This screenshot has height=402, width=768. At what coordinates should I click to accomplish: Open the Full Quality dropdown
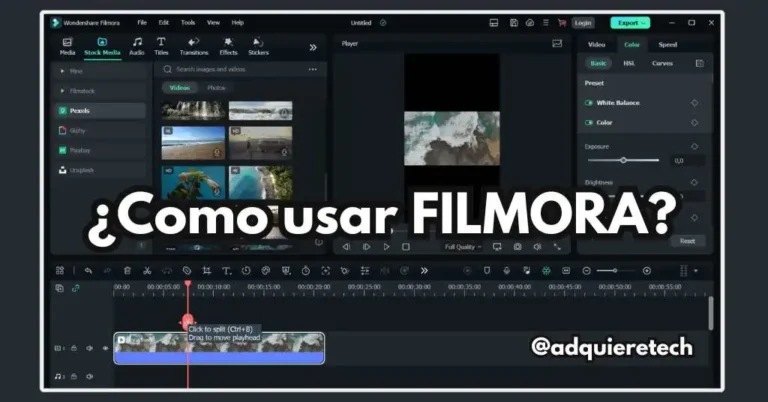pyautogui.click(x=463, y=247)
